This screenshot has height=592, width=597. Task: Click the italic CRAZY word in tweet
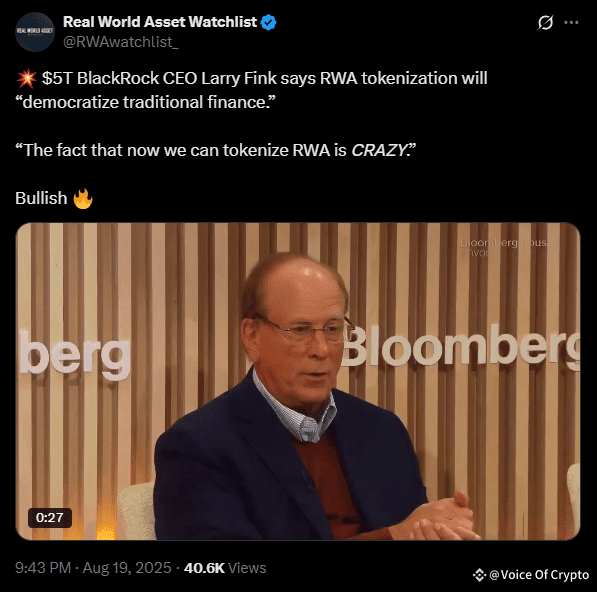point(378,150)
